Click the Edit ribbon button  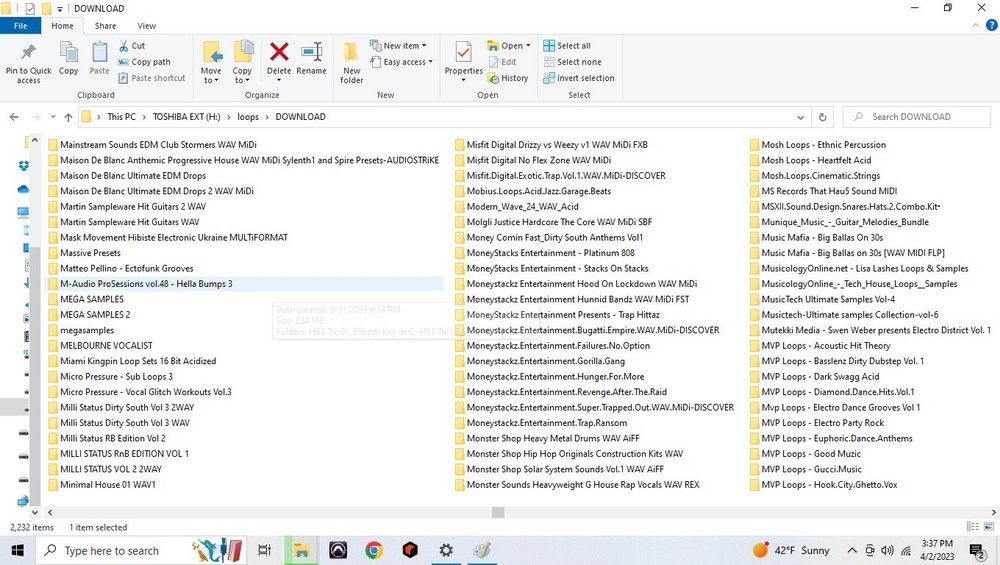coord(503,62)
